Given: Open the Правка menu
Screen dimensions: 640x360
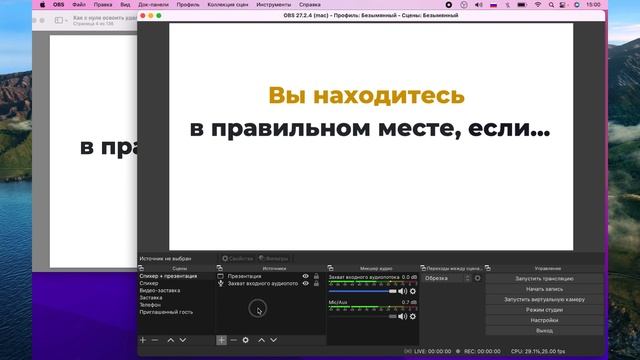Looking at the screenshot, I should click(x=103, y=5).
